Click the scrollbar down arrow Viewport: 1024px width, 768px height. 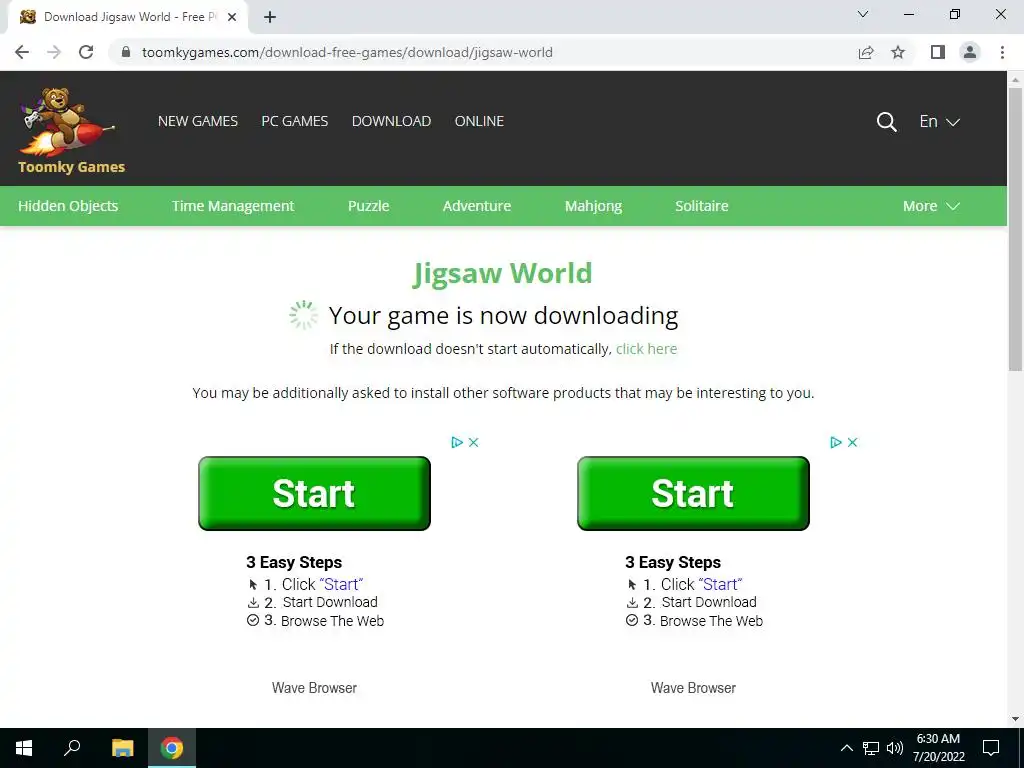point(1015,719)
